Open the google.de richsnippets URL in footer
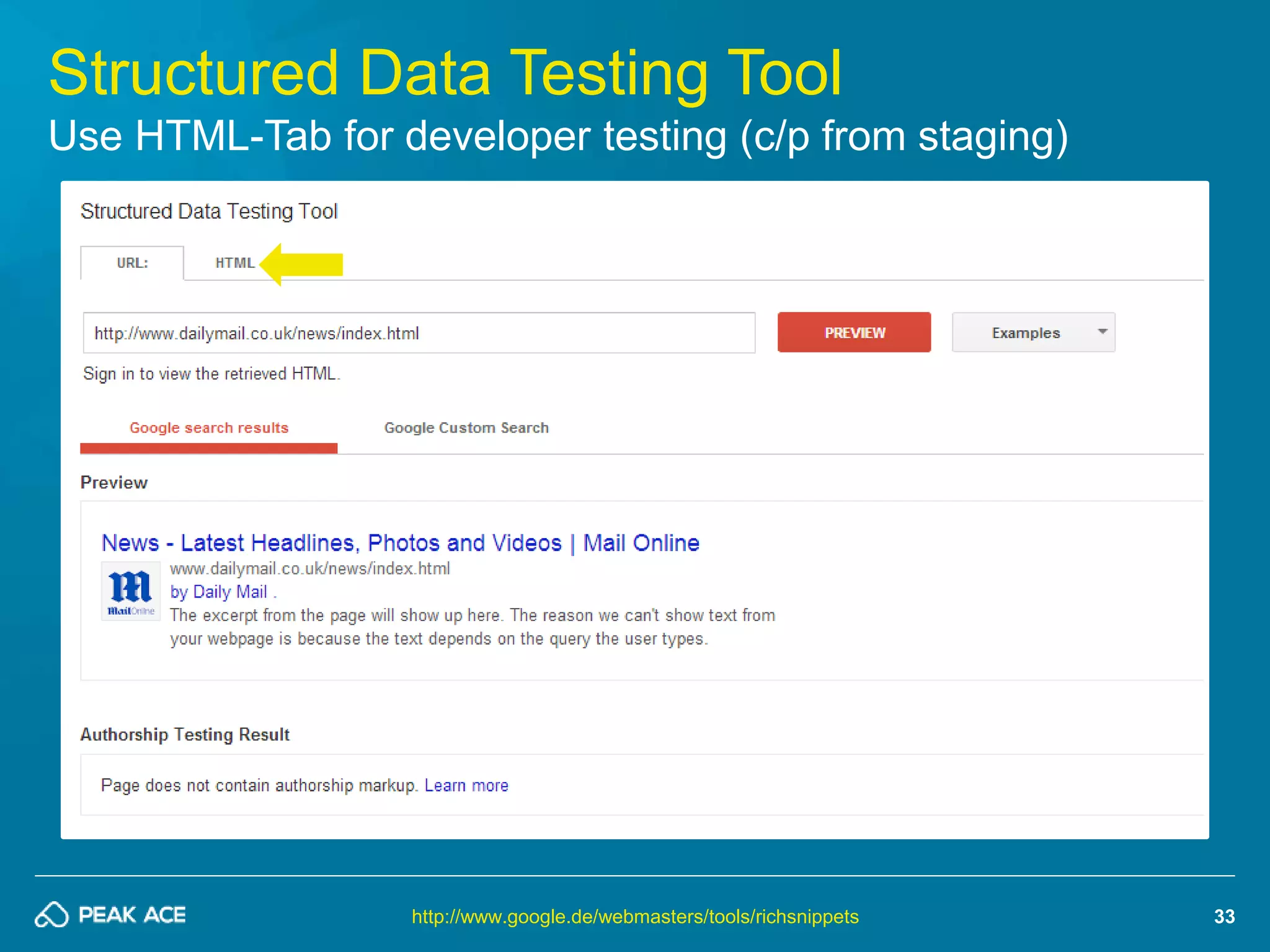 click(x=635, y=916)
